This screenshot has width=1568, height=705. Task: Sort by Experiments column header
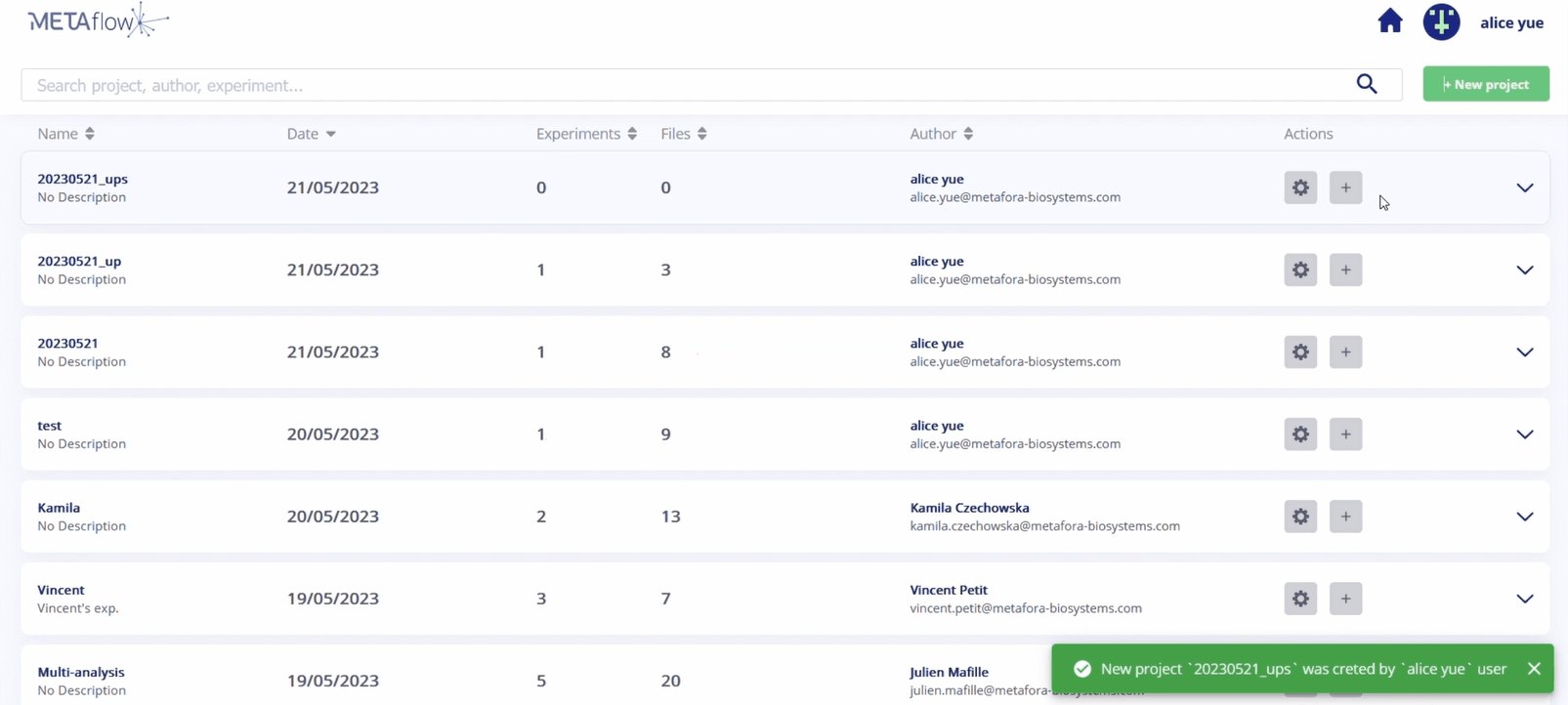pos(586,134)
